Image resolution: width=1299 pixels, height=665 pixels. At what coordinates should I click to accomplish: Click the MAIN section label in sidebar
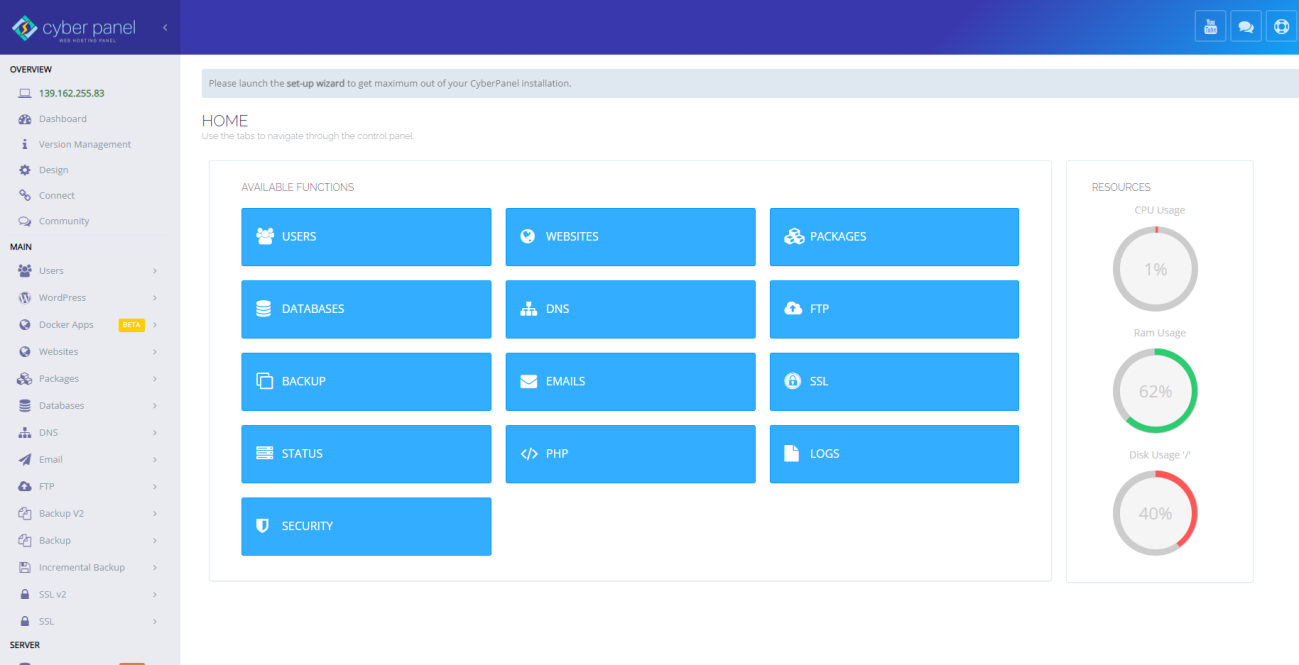21,246
